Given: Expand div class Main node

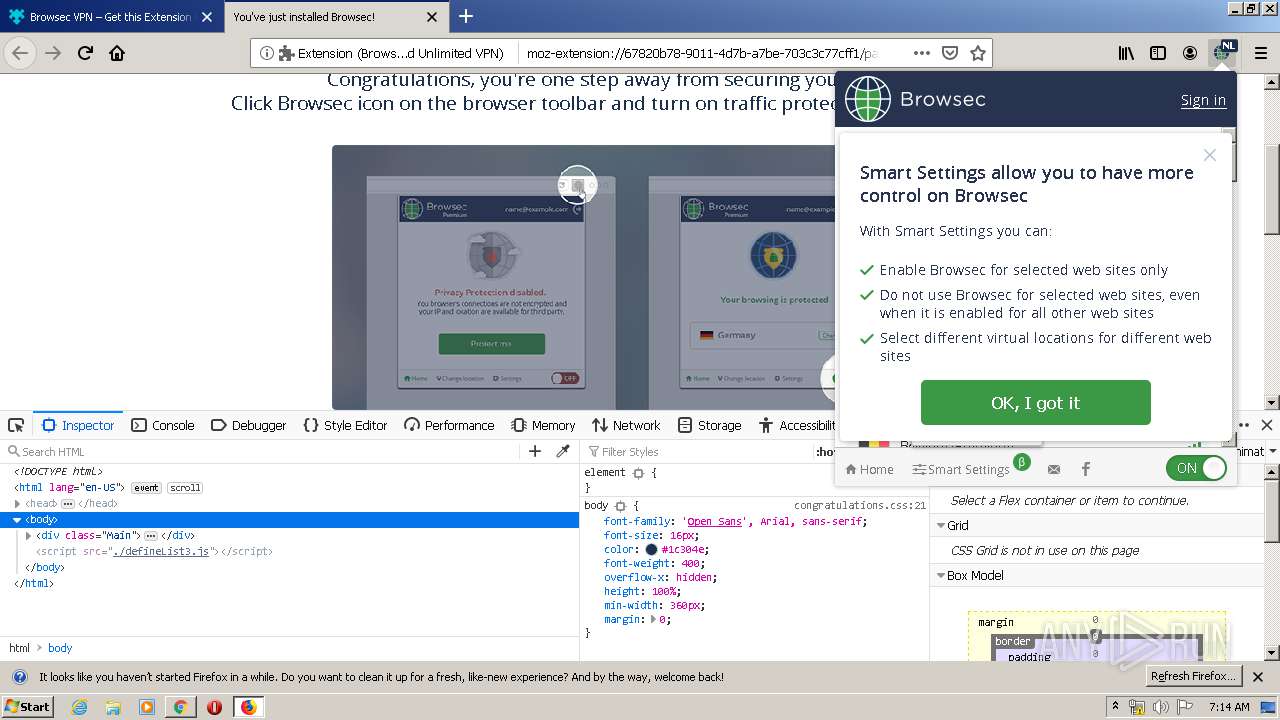Looking at the screenshot, I should point(29,536).
